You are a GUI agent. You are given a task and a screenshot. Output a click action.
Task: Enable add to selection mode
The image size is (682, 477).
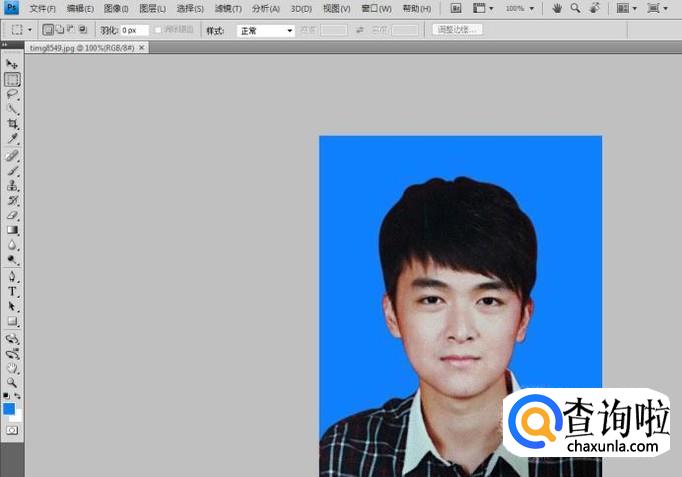click(60, 30)
